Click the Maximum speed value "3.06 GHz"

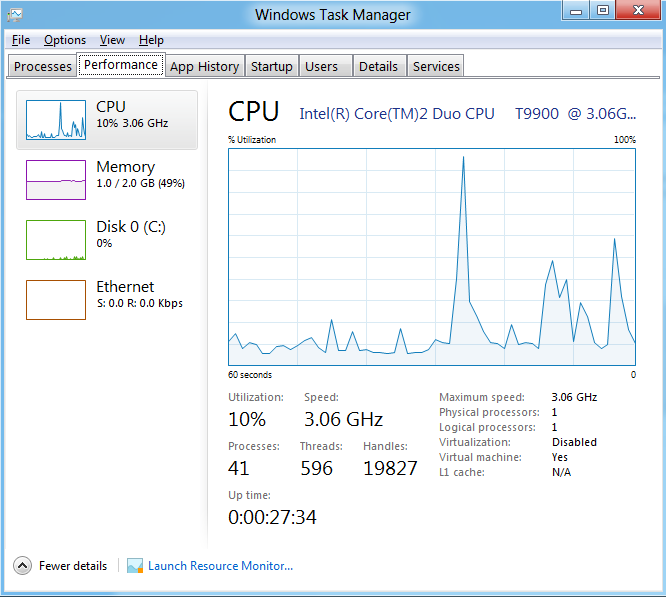[x=574, y=397]
